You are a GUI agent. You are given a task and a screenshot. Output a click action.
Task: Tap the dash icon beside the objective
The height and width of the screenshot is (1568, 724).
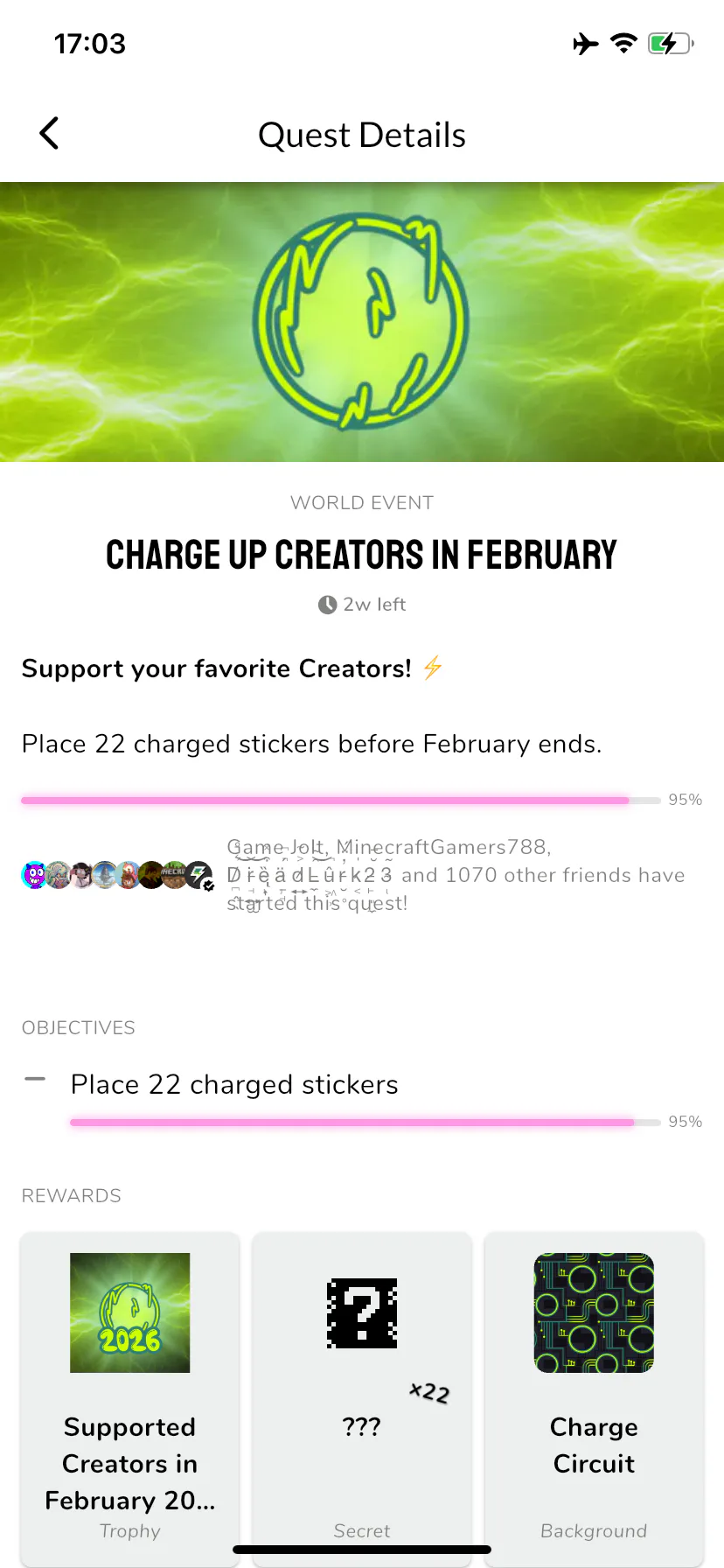click(35, 1079)
